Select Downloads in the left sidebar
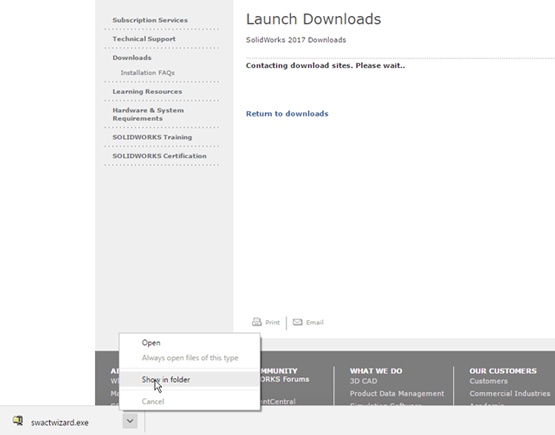 (132, 58)
